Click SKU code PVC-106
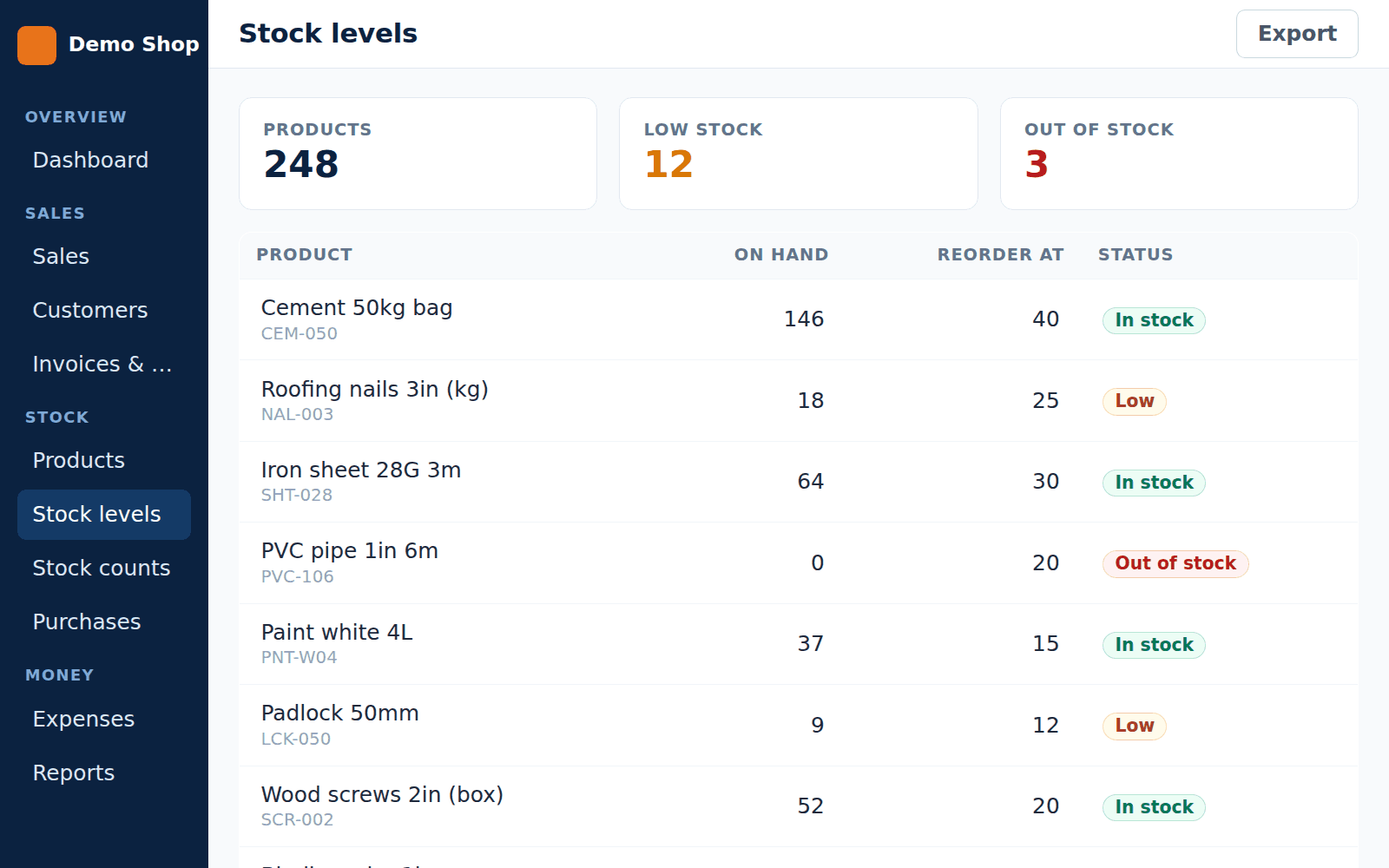Viewport: 1389px width, 868px height. [x=298, y=576]
